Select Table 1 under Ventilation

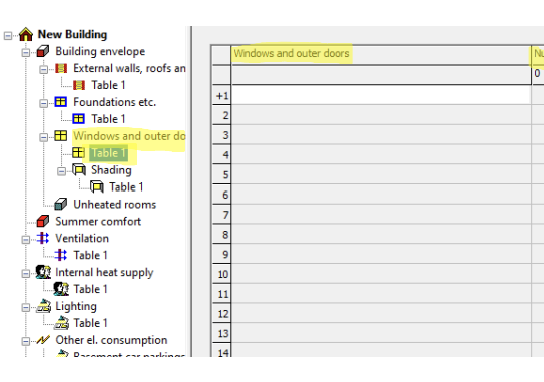(x=90, y=255)
